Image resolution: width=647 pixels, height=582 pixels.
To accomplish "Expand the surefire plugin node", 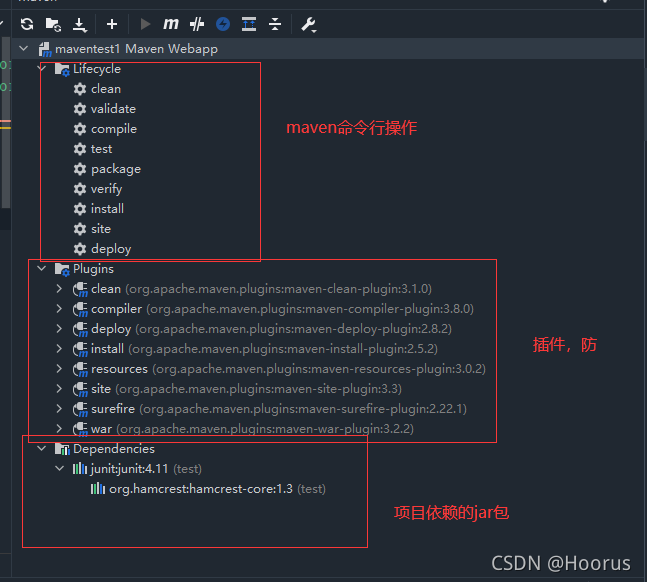I will [59, 409].
